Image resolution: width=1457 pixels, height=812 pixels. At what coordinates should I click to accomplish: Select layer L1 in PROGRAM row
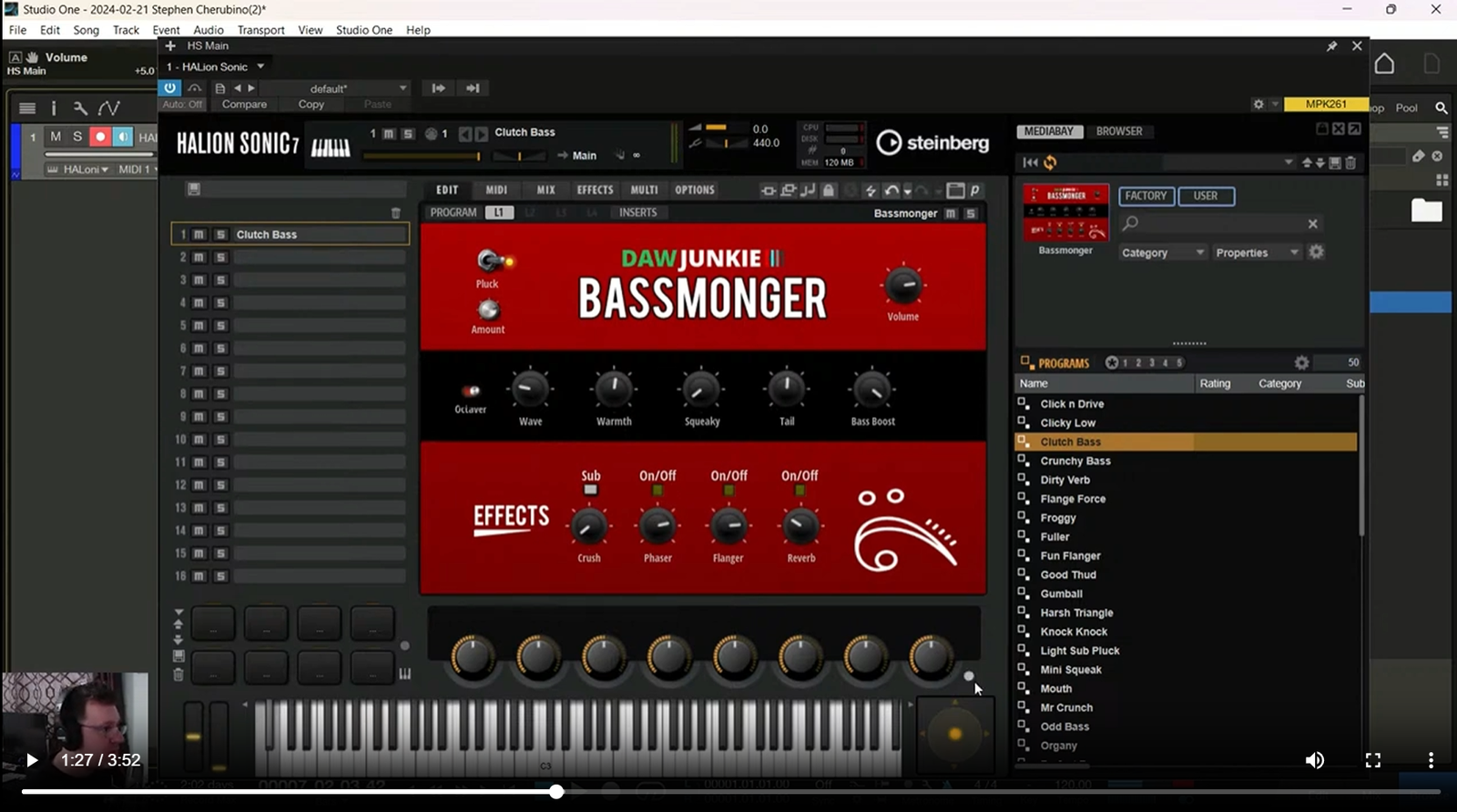coord(499,212)
